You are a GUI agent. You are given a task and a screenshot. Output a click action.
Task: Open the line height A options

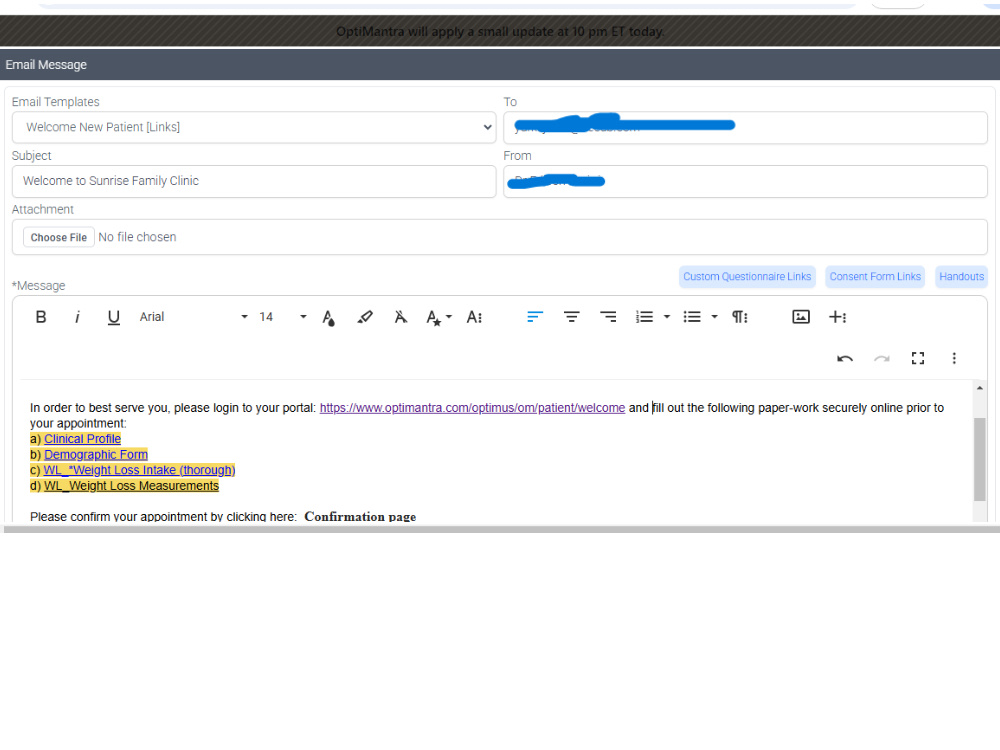pyautogui.click(x=474, y=317)
